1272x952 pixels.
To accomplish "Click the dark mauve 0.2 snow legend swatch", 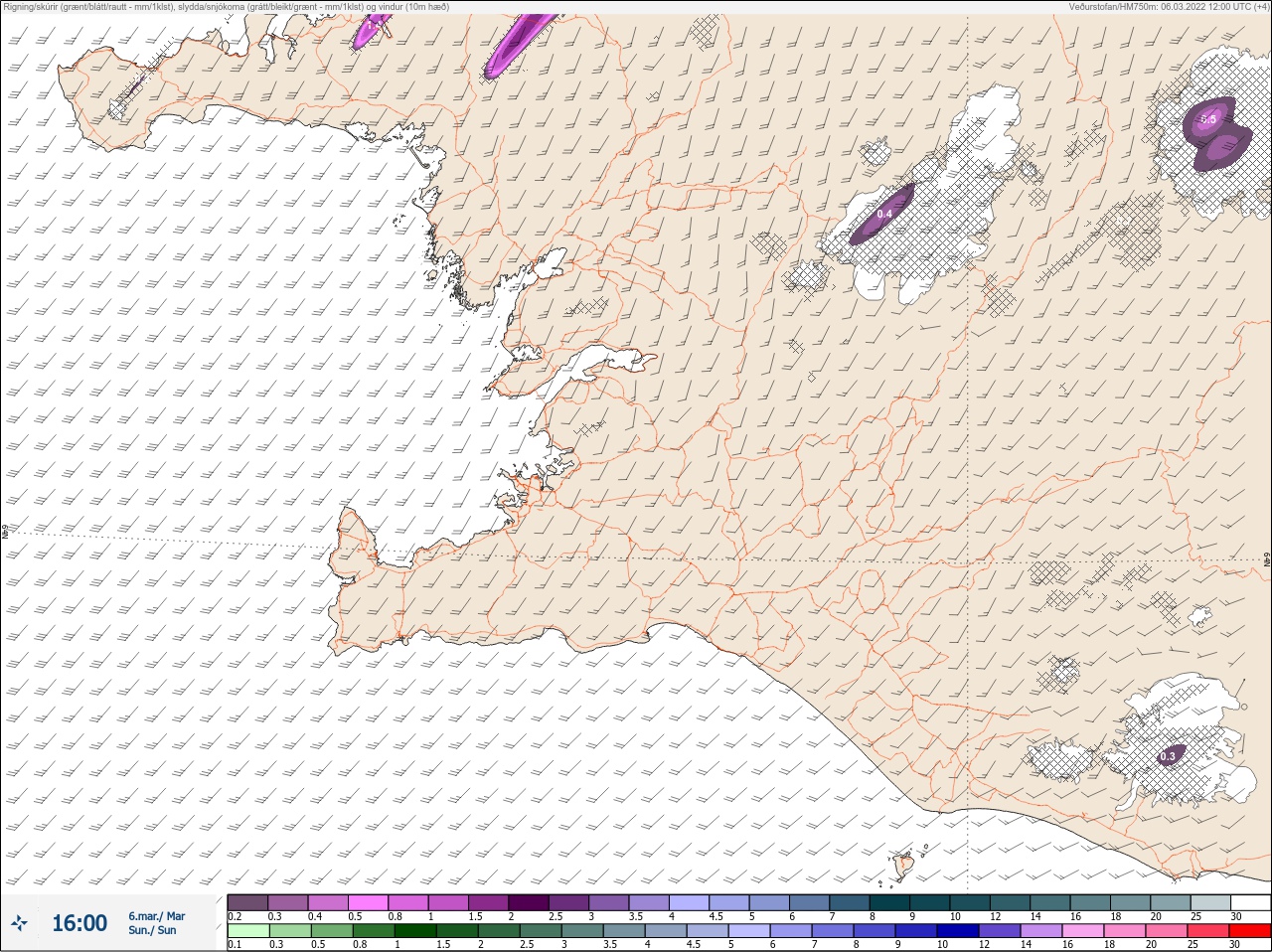I will coord(247,902).
